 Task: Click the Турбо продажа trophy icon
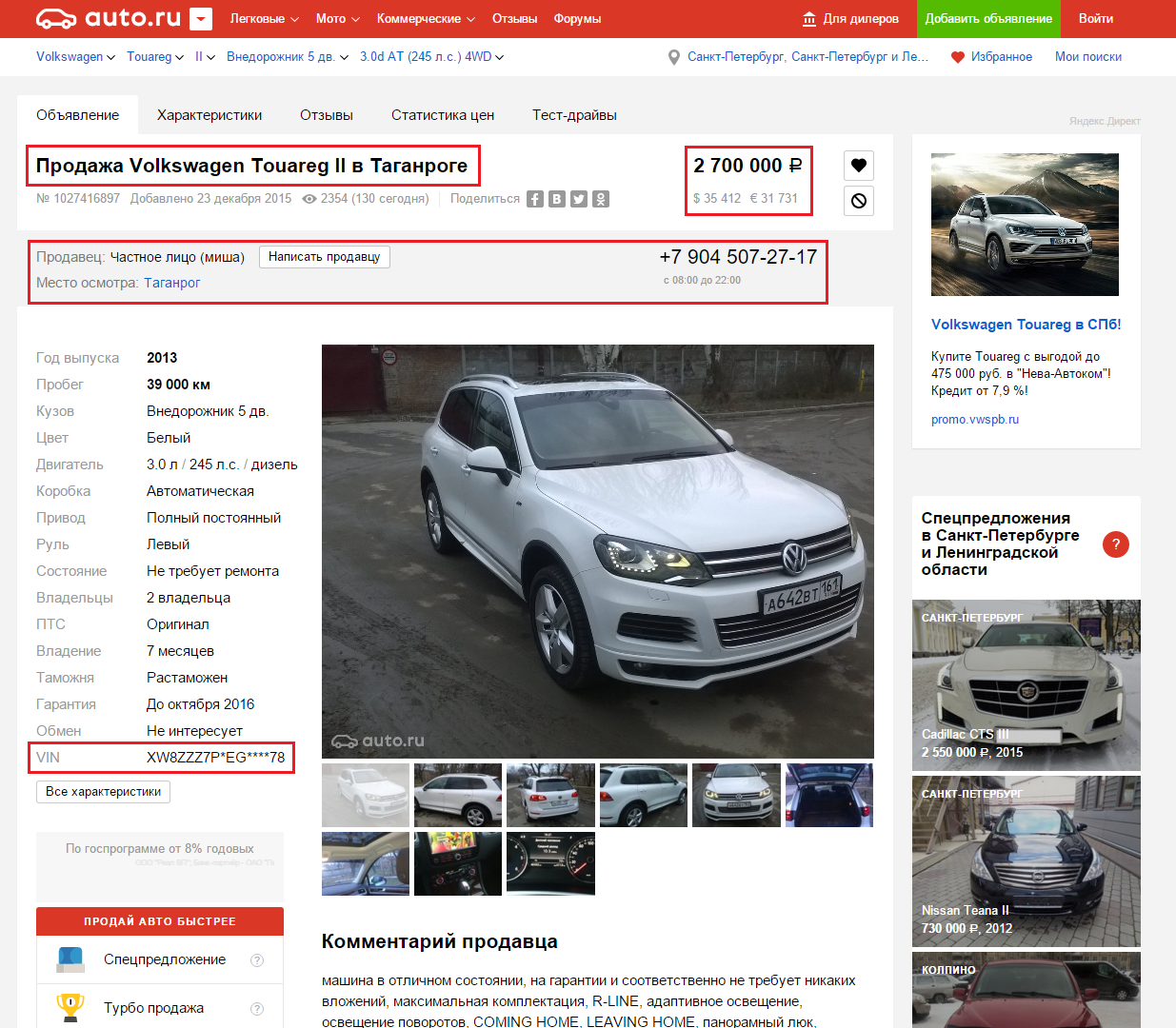70,1008
